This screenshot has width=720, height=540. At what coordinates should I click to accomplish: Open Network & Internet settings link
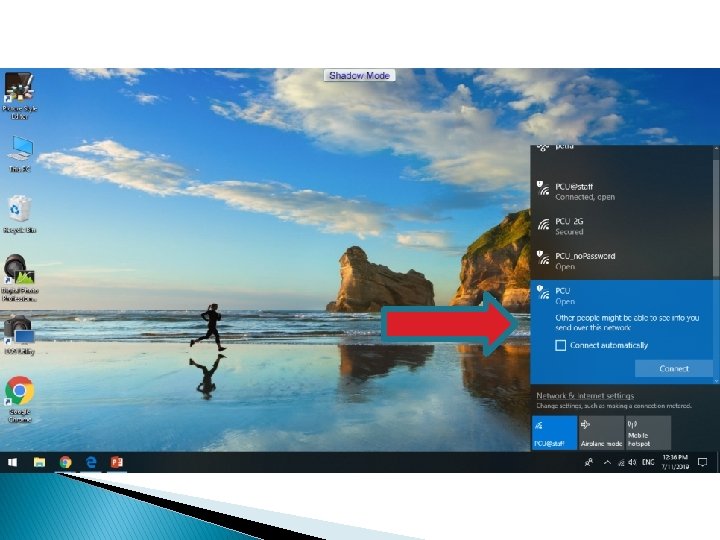point(585,395)
